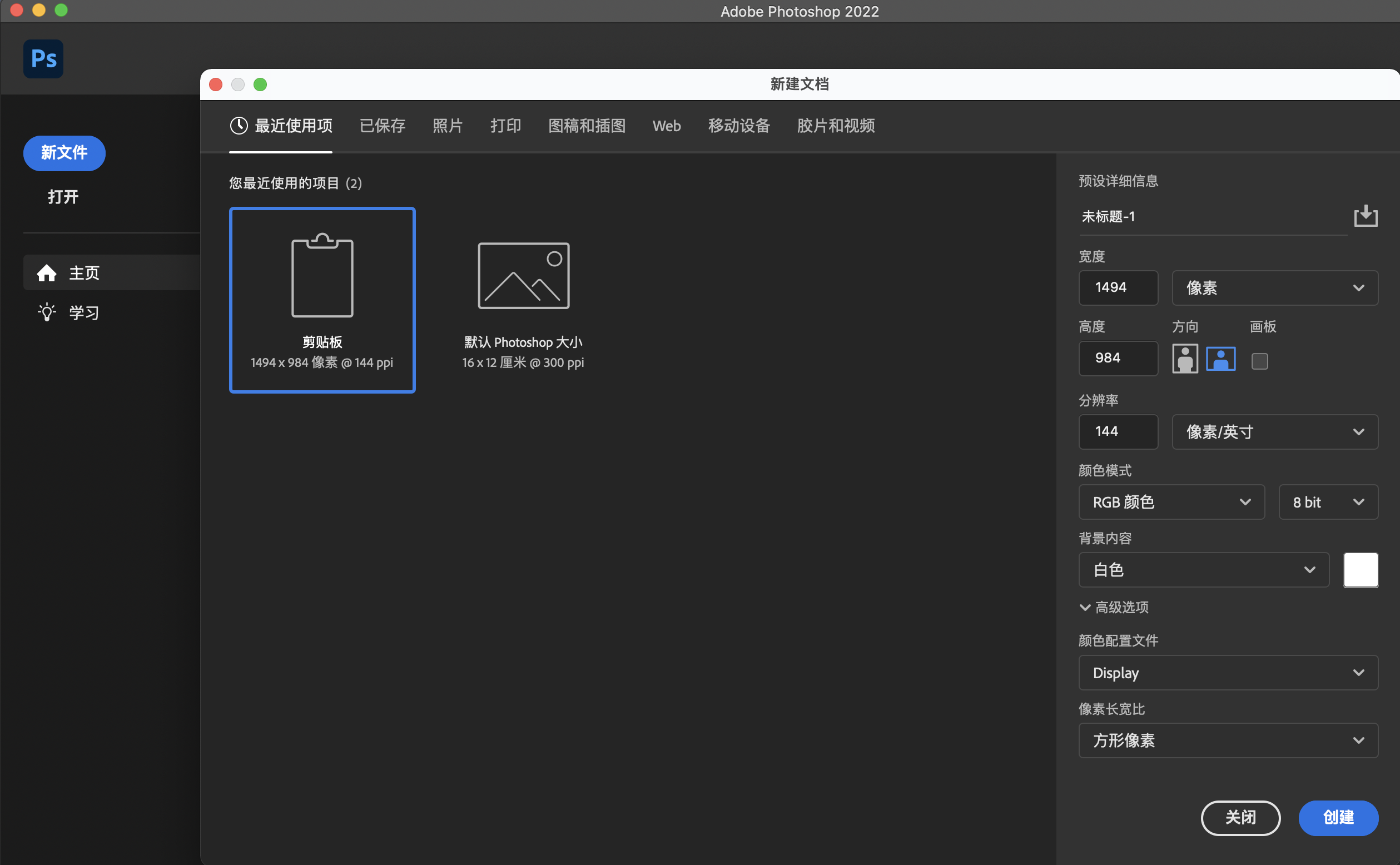
Task: Click the Photoshop Ps logo icon
Action: pyautogui.click(x=43, y=59)
